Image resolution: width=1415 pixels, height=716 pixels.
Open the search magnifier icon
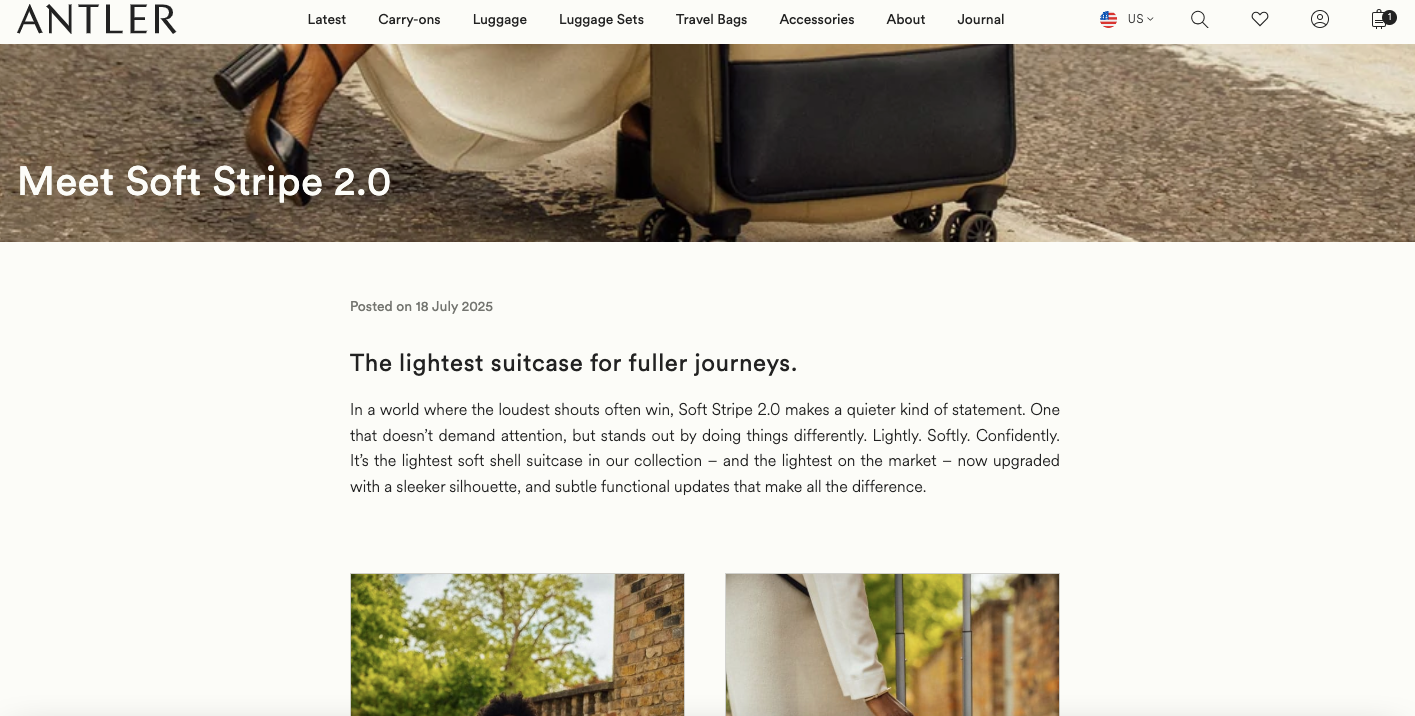pyautogui.click(x=1199, y=19)
